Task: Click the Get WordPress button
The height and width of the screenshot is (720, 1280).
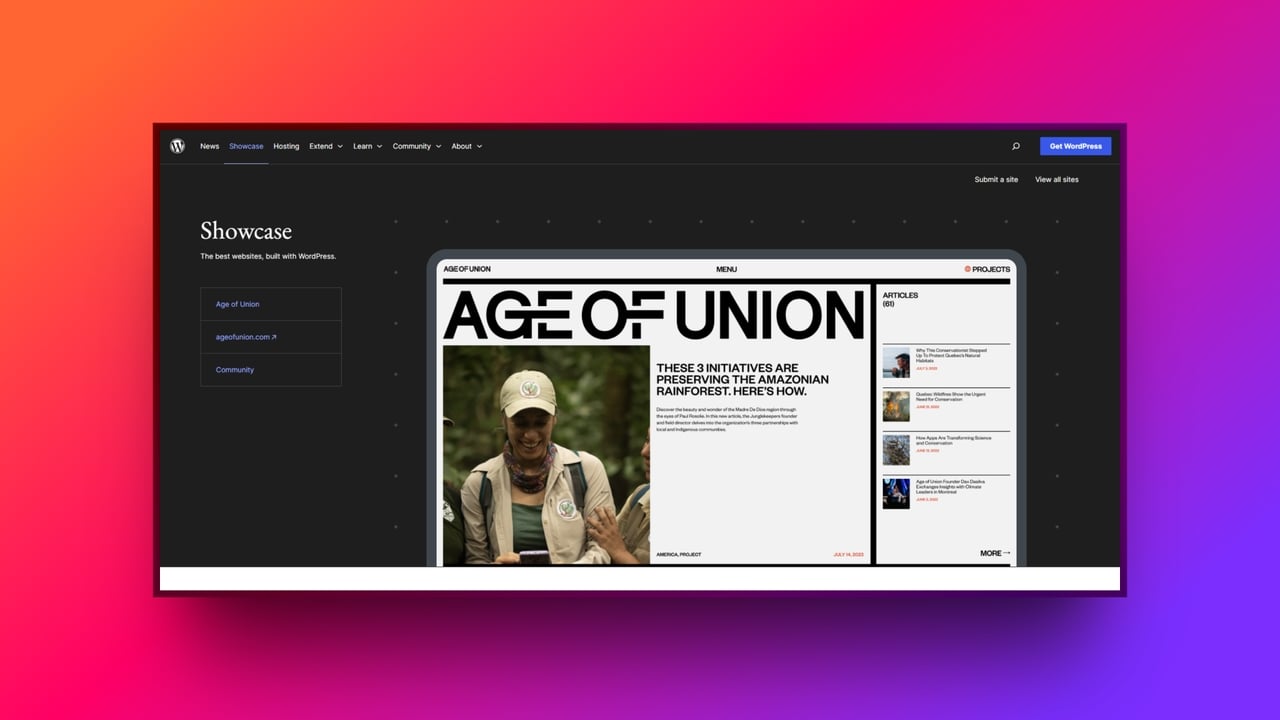Action: (1075, 146)
